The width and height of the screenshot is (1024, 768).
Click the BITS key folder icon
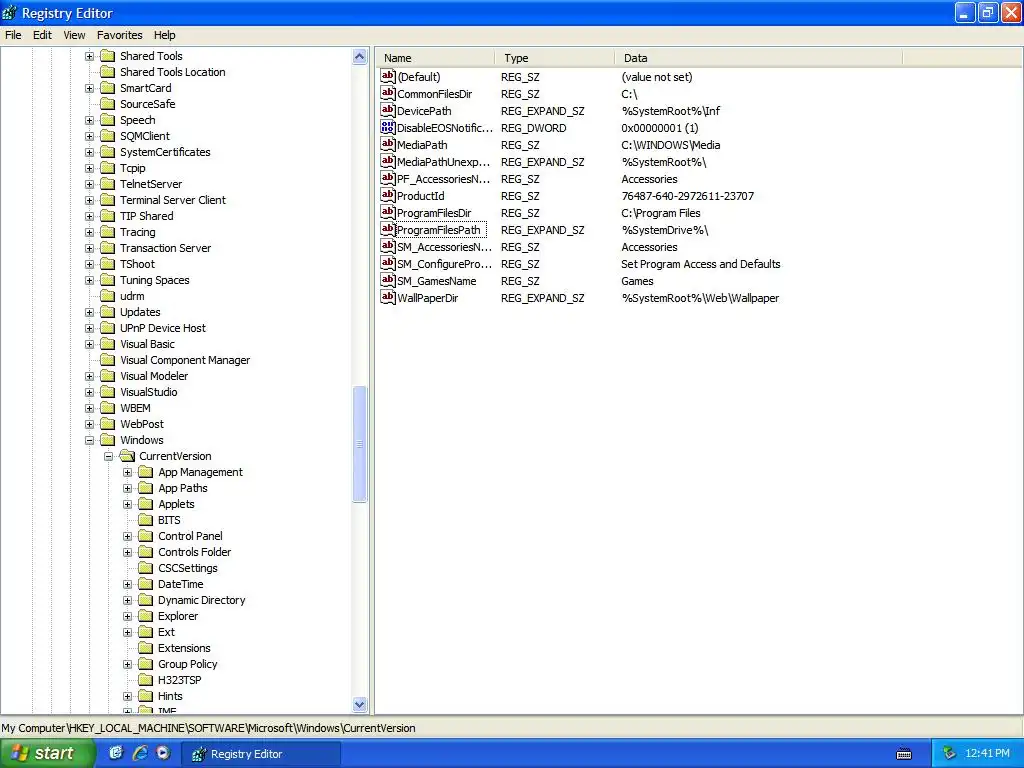146,520
